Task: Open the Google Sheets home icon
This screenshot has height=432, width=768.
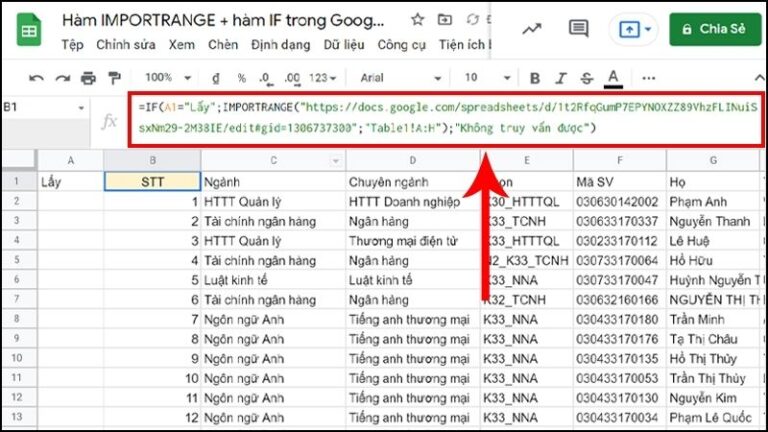Action: click(x=29, y=30)
